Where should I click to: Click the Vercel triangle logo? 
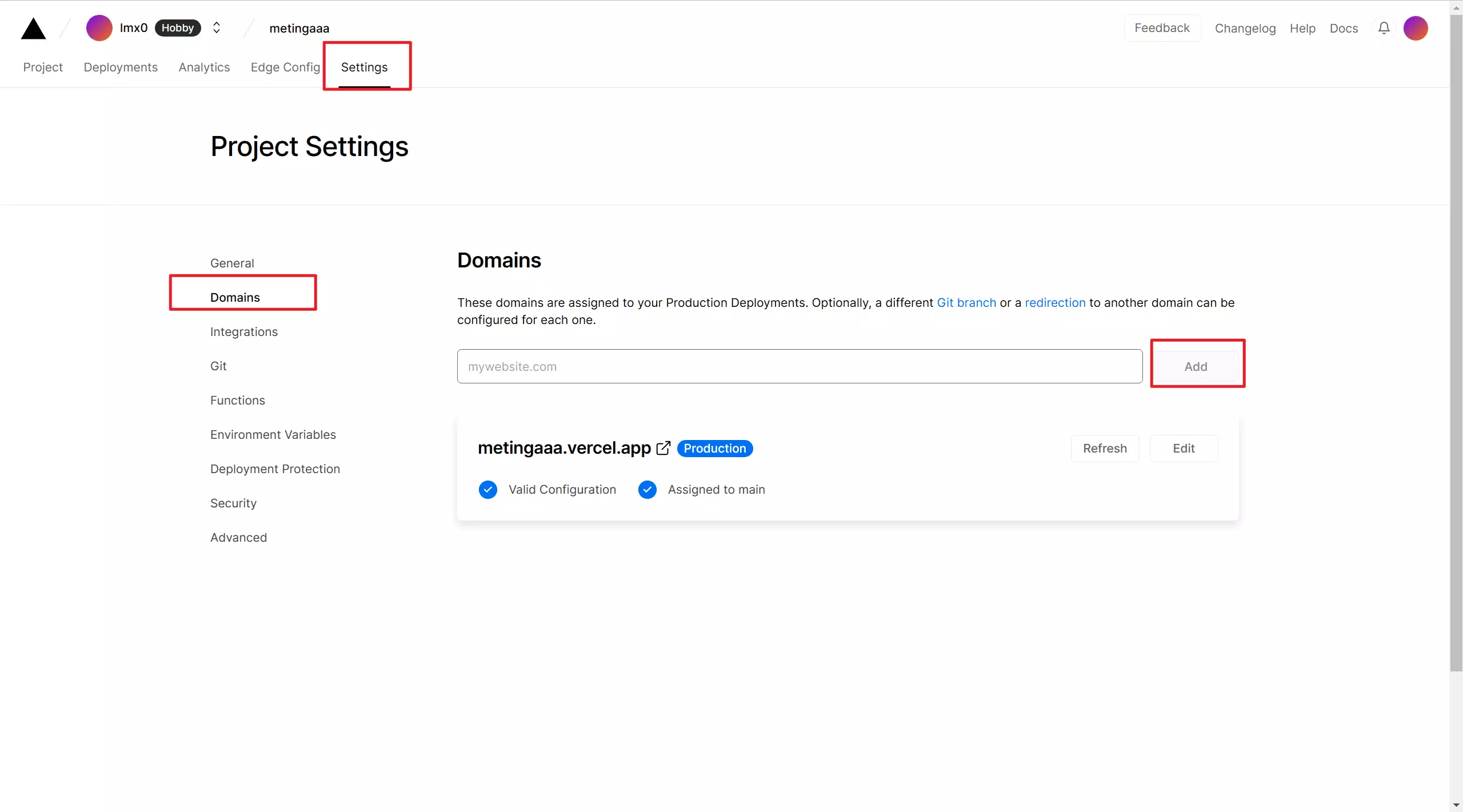(33, 29)
